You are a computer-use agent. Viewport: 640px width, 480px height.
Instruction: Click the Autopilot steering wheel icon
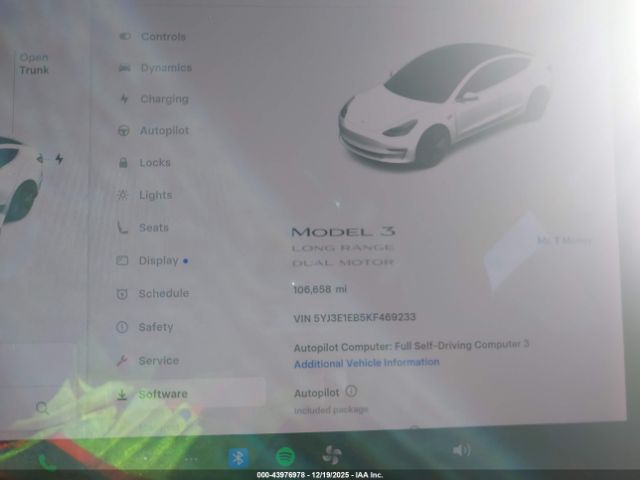pyautogui.click(x=123, y=131)
